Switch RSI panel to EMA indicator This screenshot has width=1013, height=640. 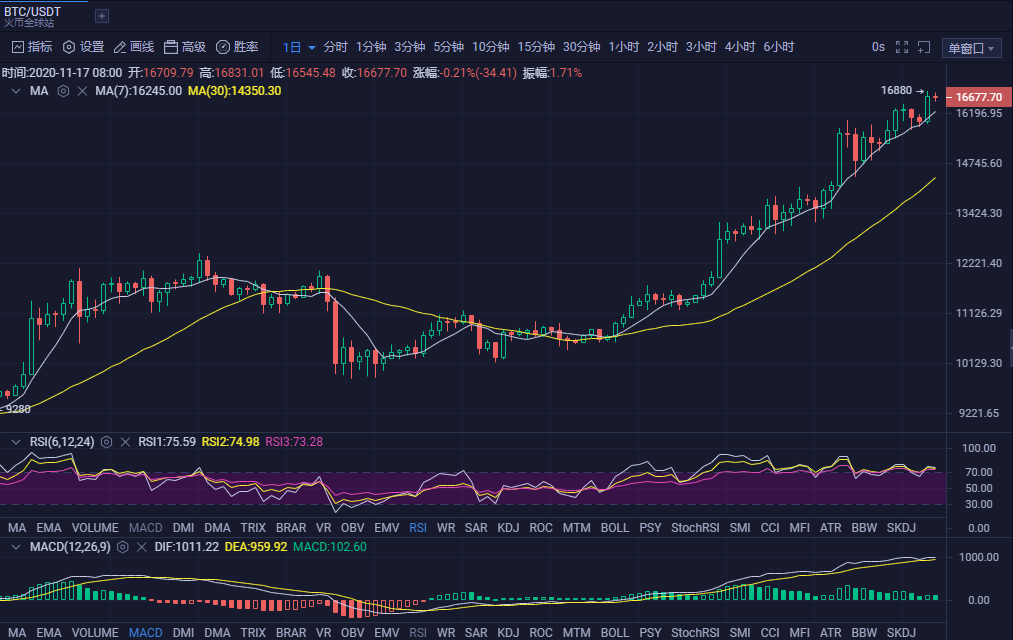[x=49, y=528]
